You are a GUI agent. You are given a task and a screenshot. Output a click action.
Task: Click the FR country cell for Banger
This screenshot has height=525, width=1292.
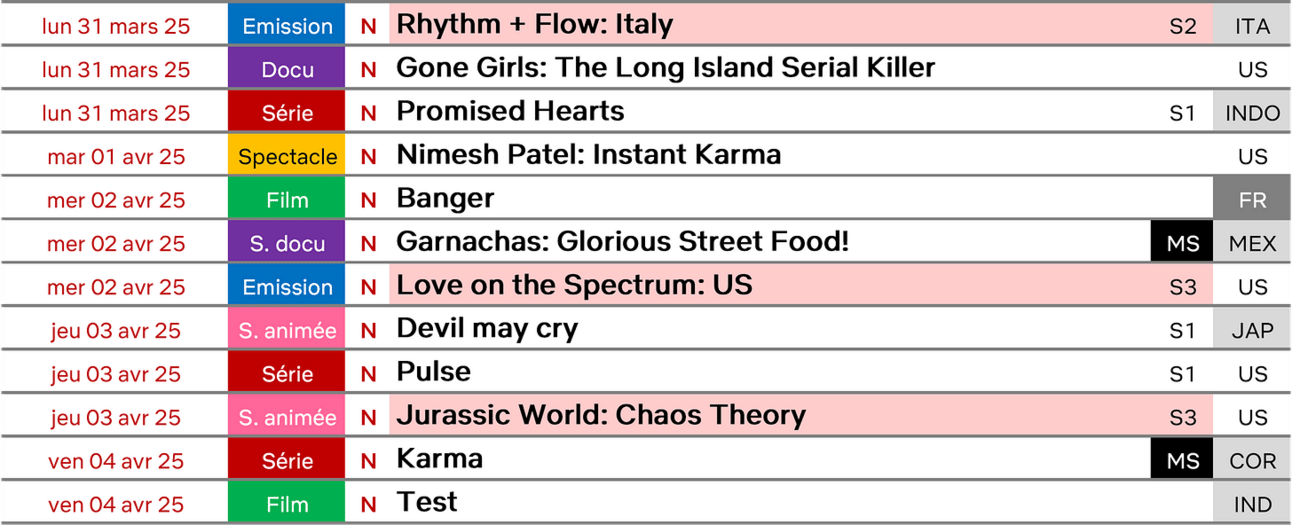tap(1252, 199)
